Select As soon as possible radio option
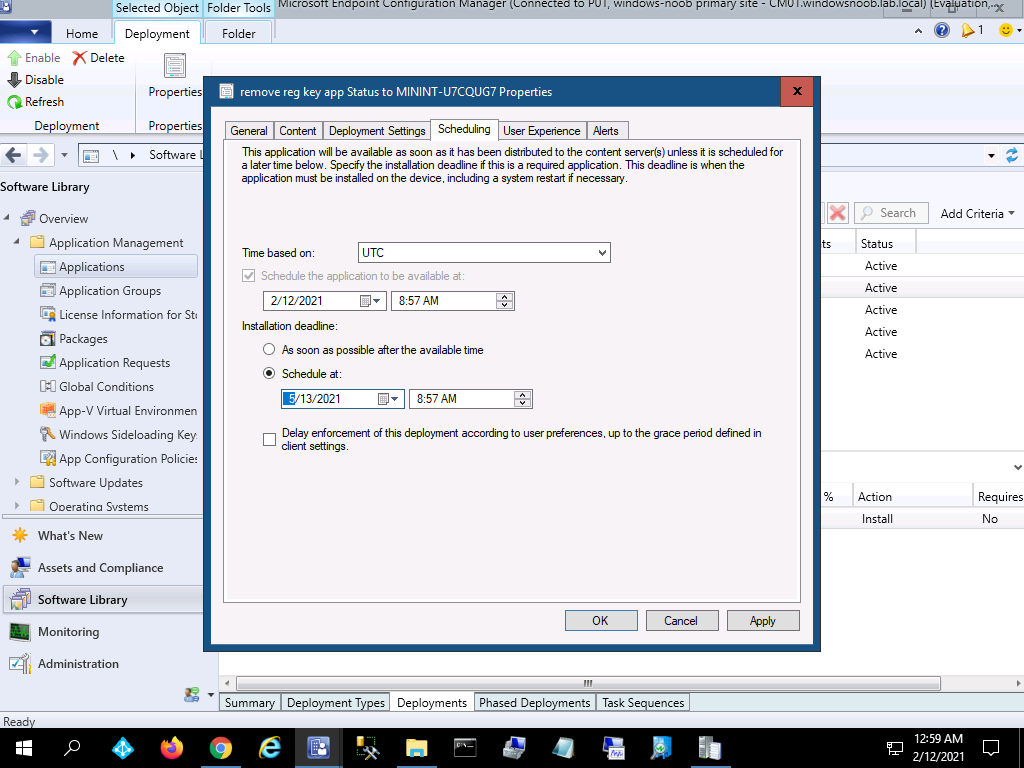 (x=268, y=349)
